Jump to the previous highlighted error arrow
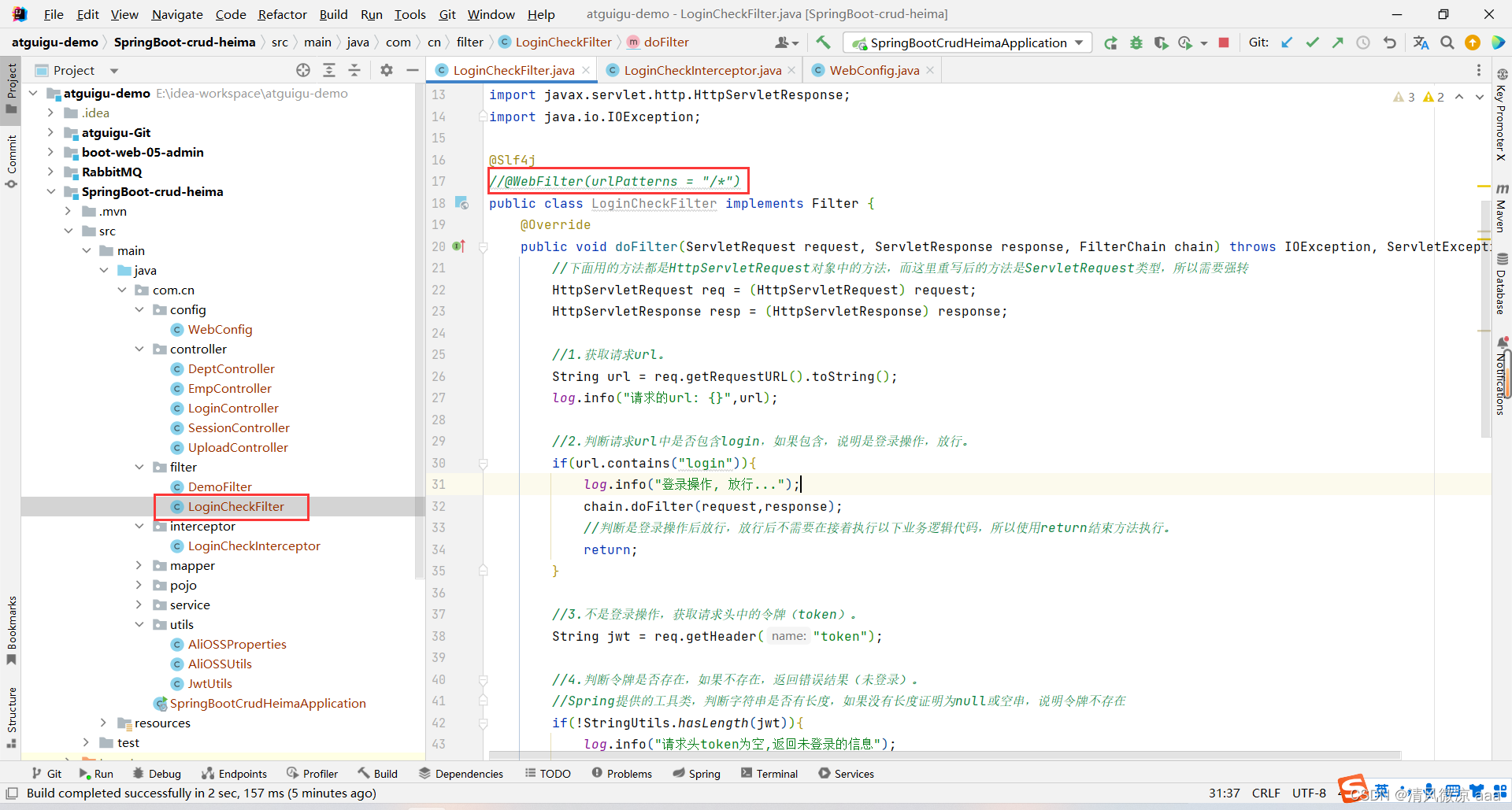This screenshot has width=1512, height=810. (x=1459, y=97)
